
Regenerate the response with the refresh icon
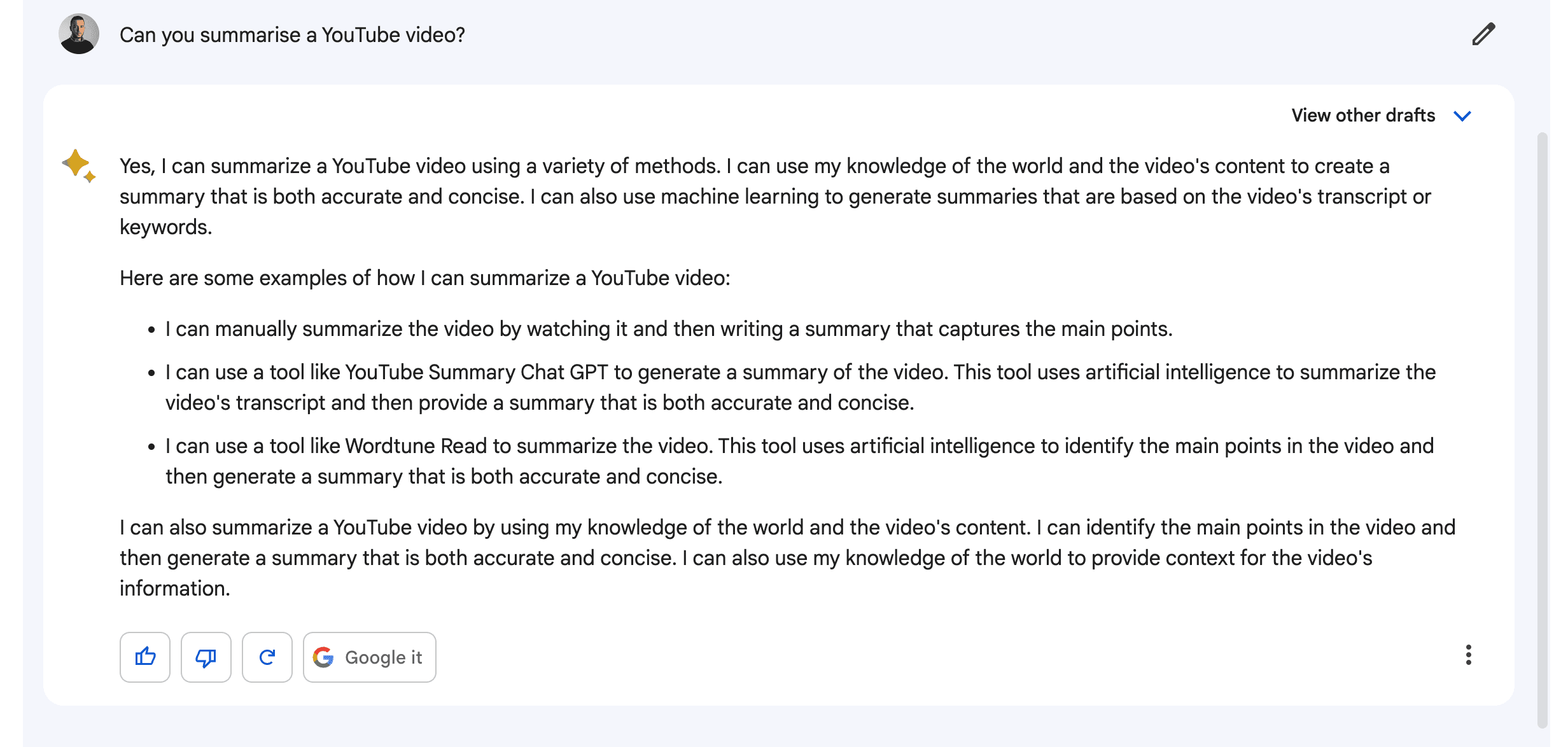tap(267, 657)
